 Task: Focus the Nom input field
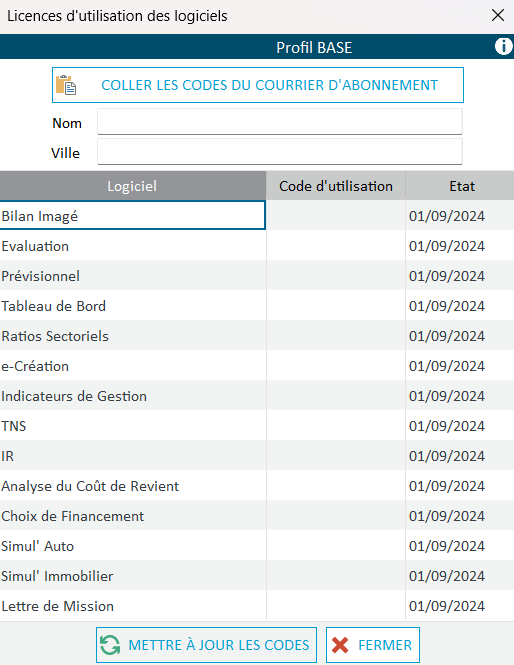click(x=280, y=122)
